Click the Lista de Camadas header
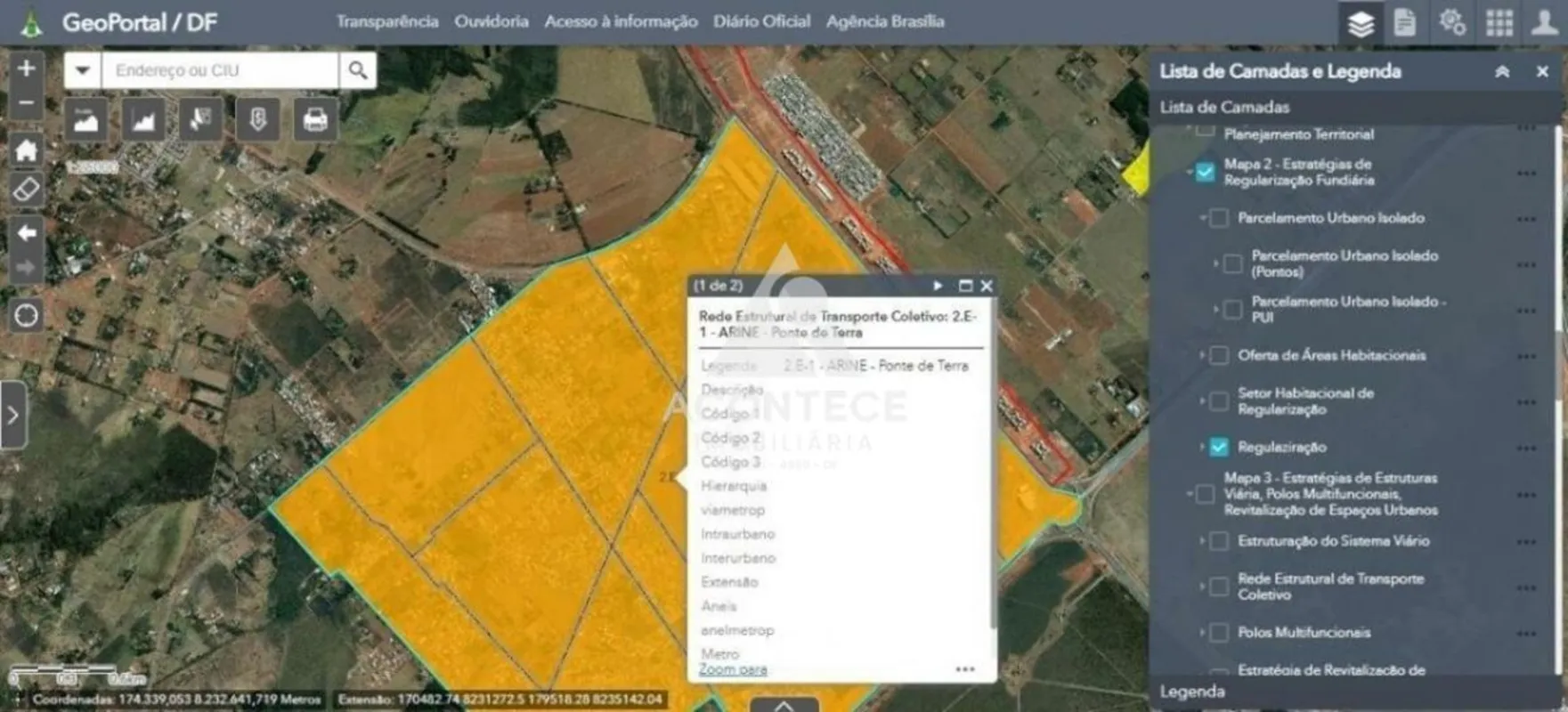Screen dimensions: 1568x712 pos(1224,107)
